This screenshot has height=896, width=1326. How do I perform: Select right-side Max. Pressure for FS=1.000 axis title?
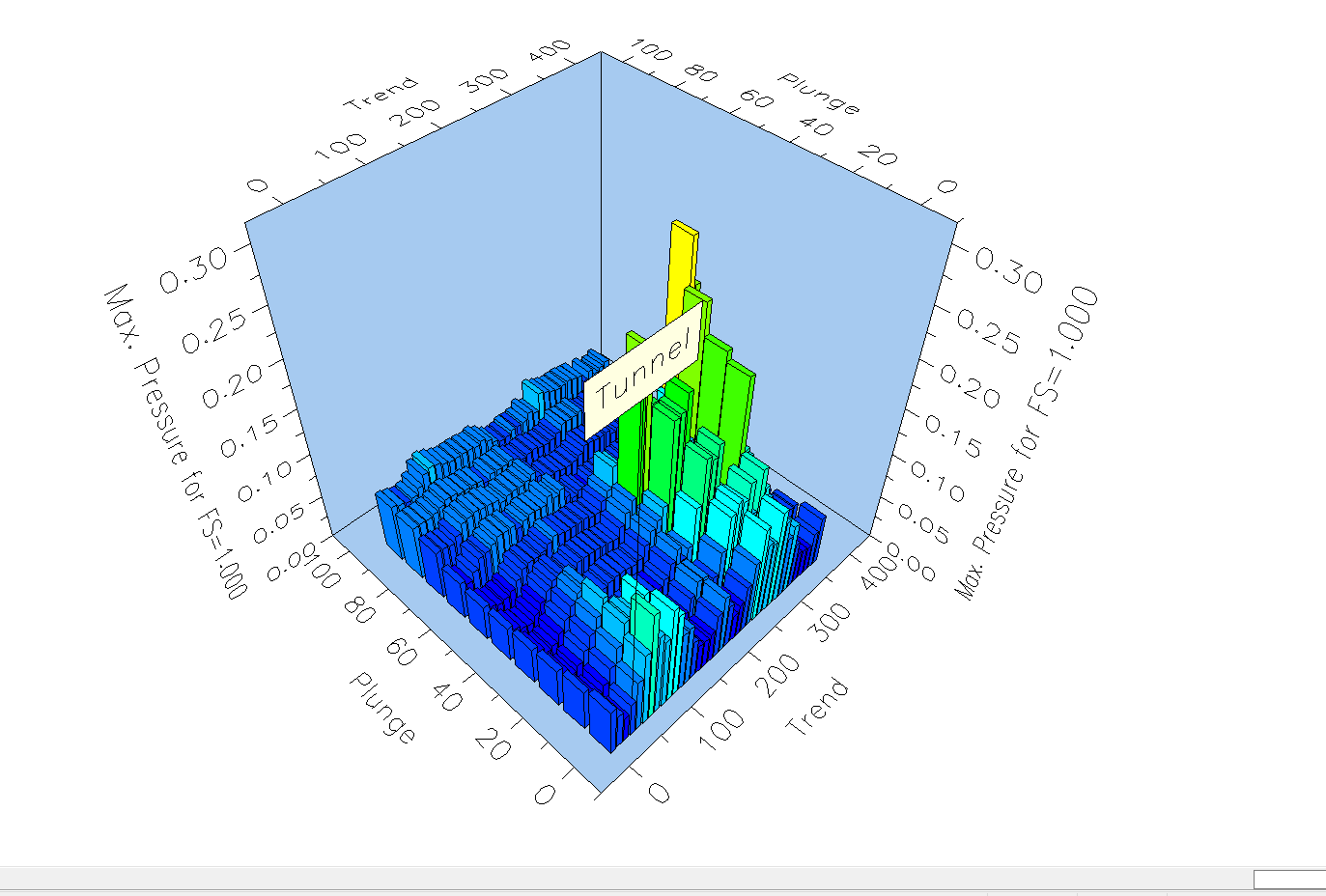tap(1027, 442)
